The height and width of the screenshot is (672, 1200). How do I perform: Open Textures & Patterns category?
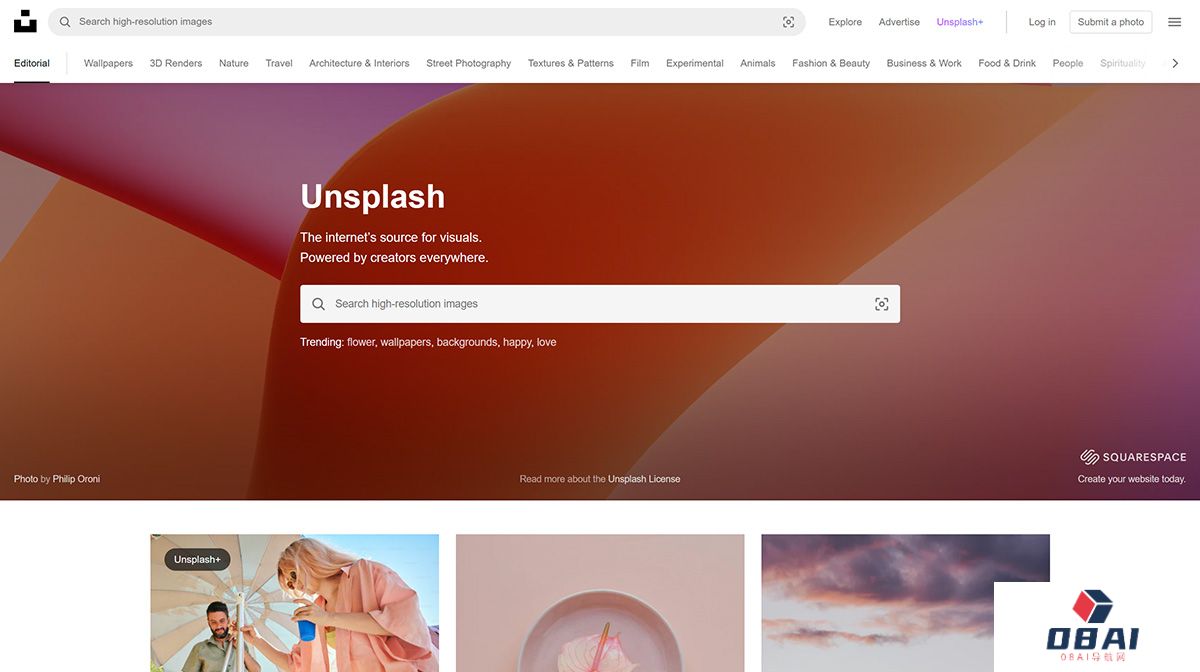click(571, 63)
